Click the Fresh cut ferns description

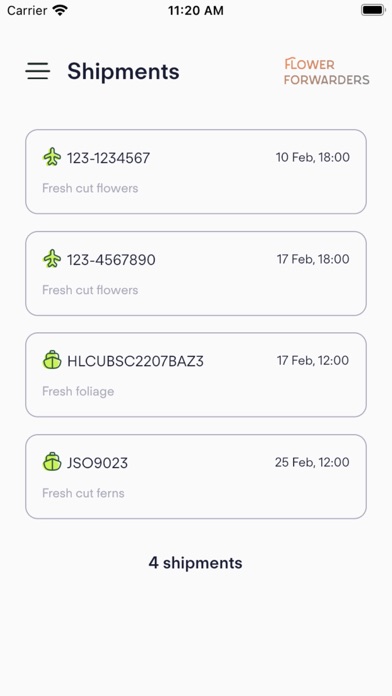click(x=83, y=493)
